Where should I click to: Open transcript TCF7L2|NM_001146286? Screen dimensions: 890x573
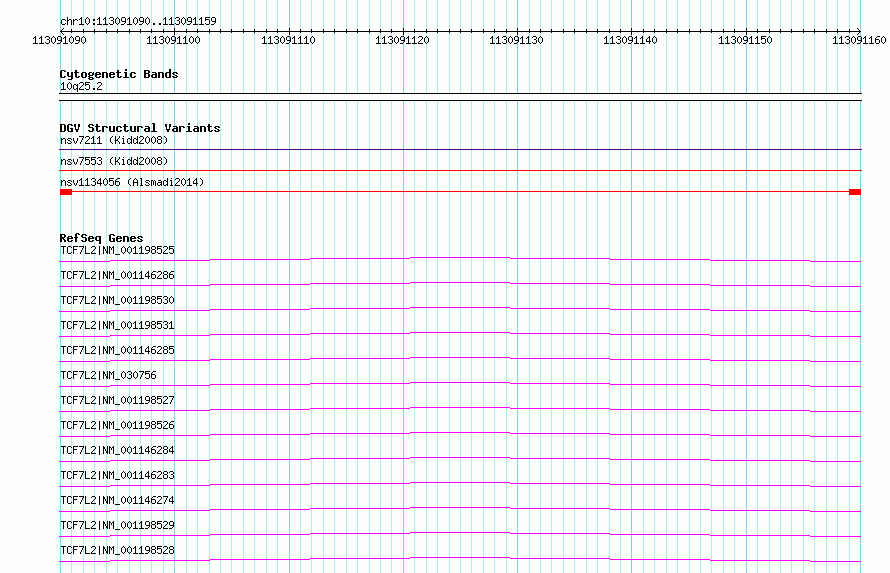click(x=117, y=275)
